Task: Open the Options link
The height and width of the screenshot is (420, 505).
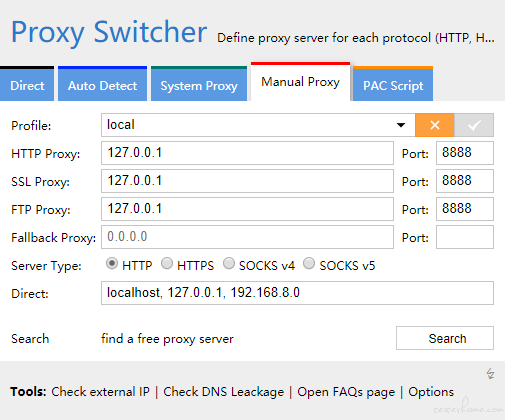Action: coord(431,392)
